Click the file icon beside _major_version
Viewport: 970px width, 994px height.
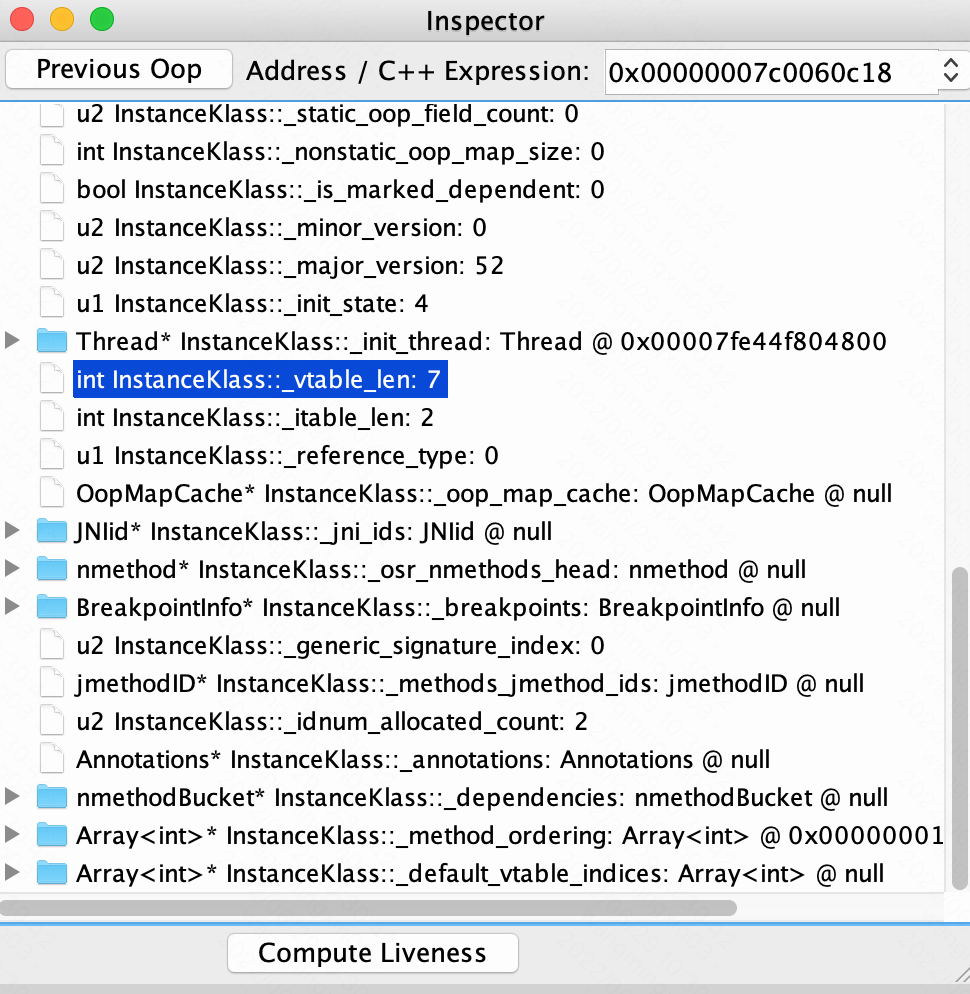[x=51, y=266]
